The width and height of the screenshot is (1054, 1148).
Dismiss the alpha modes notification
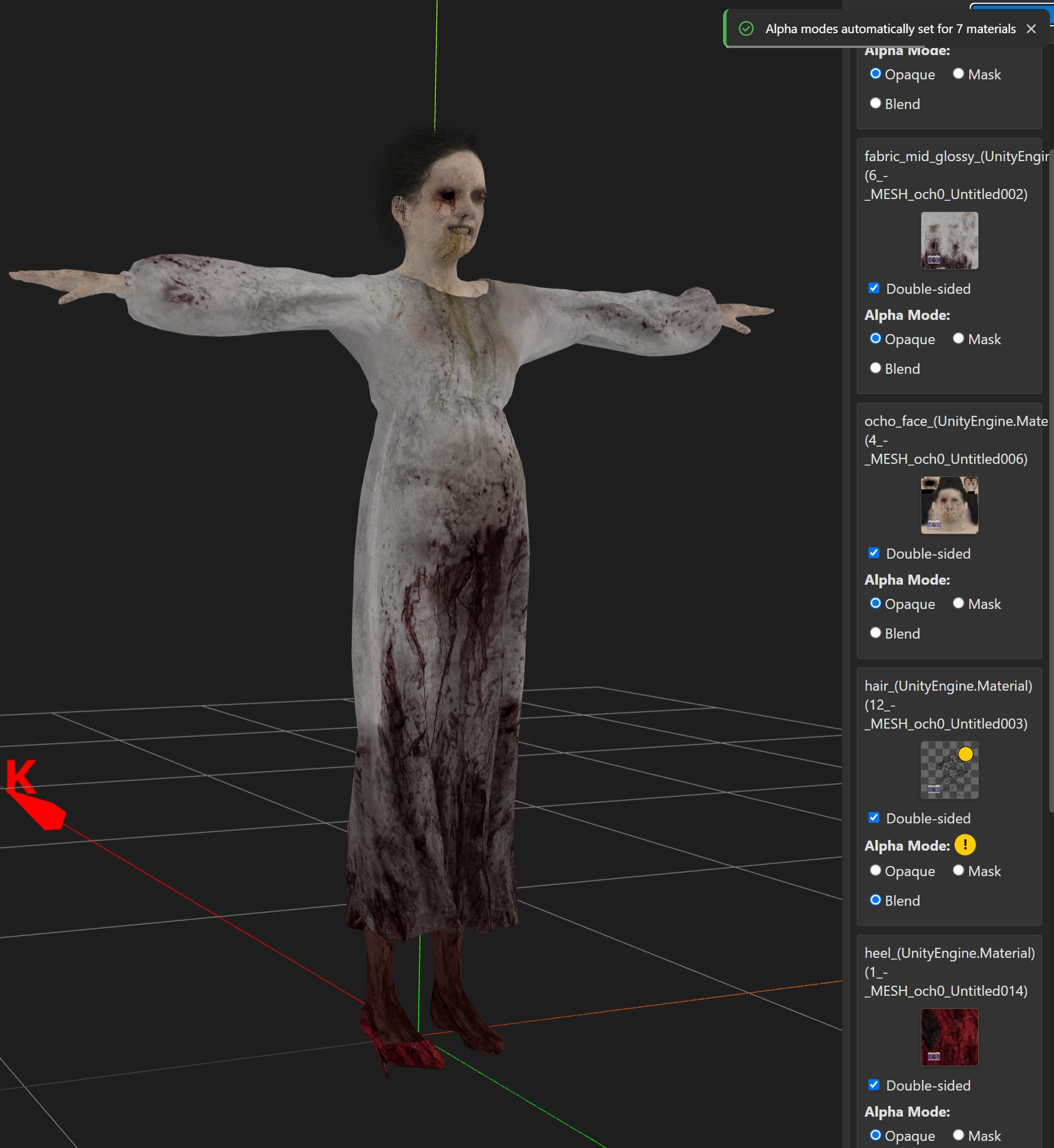(1031, 28)
